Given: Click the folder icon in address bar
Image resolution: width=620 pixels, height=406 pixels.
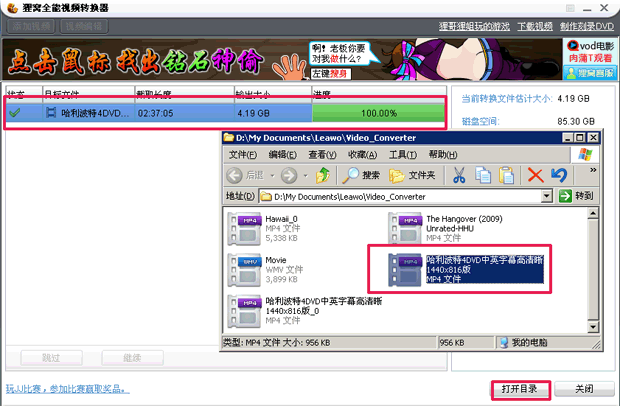Looking at the screenshot, I should tap(266, 196).
